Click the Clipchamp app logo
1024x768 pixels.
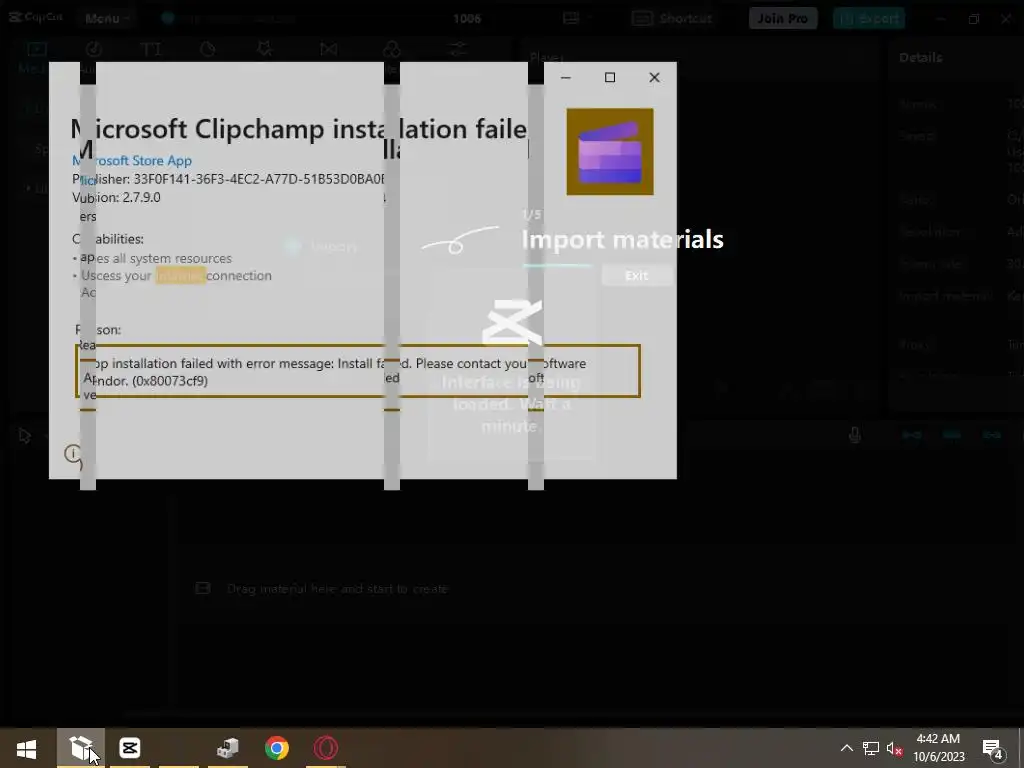click(x=610, y=152)
